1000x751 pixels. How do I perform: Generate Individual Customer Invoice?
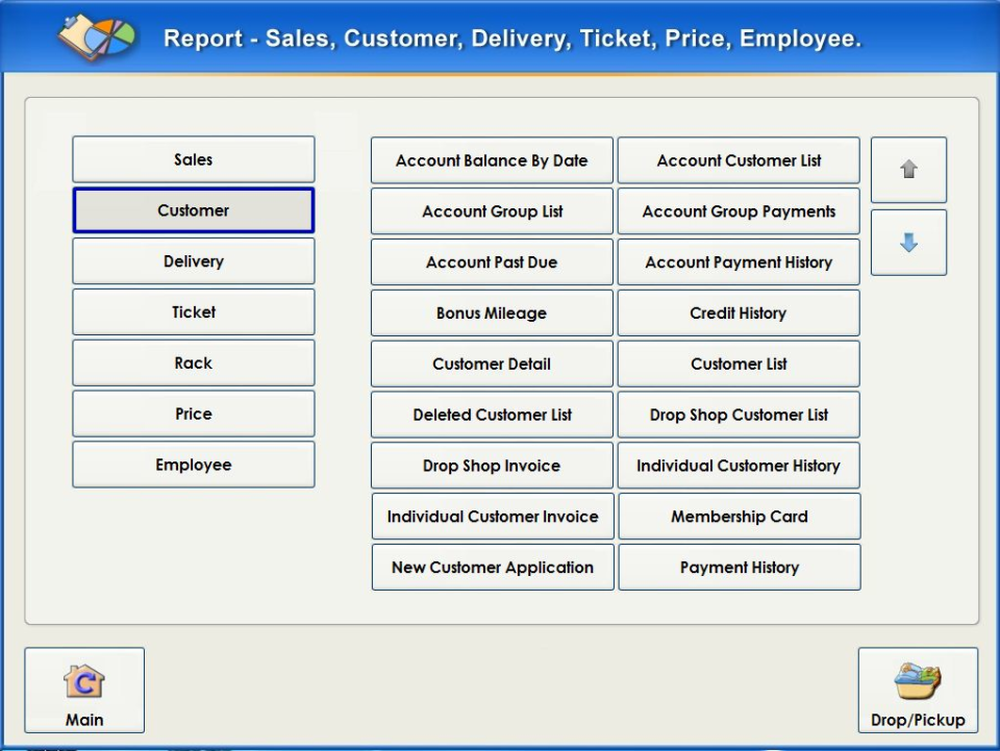coord(492,516)
